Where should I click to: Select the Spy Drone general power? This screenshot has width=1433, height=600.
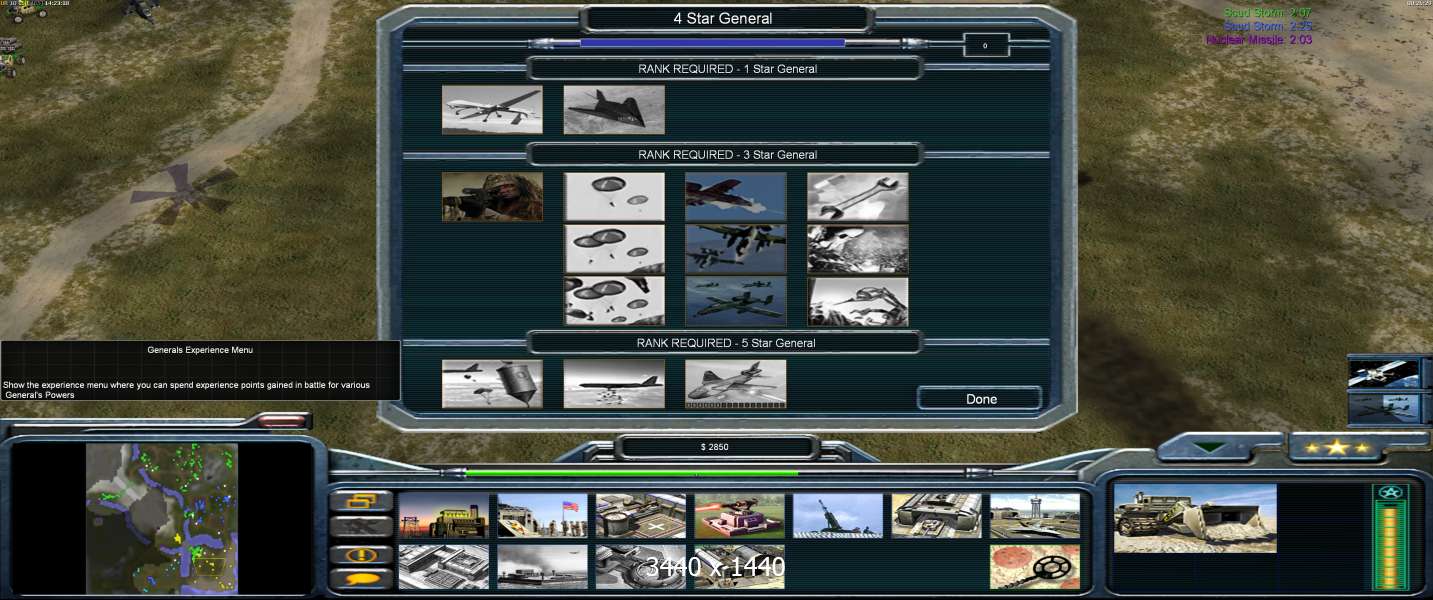[x=492, y=110]
